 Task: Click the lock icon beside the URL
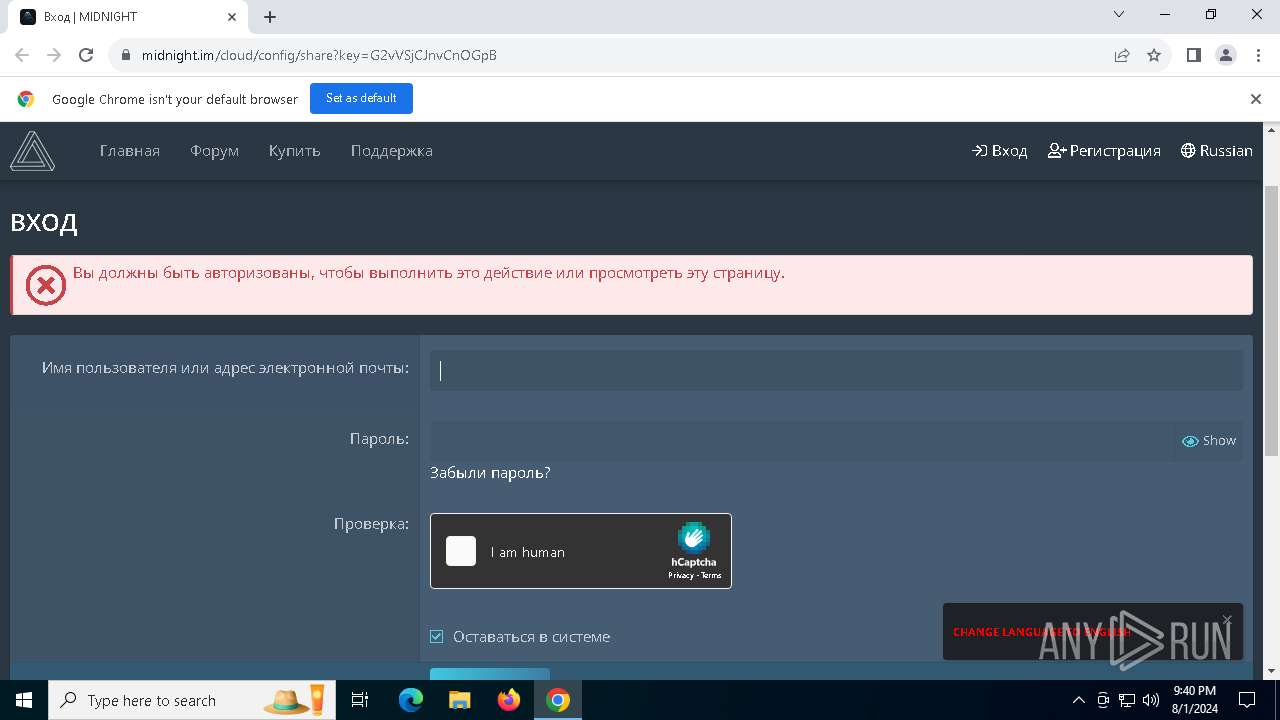pyautogui.click(x=125, y=55)
